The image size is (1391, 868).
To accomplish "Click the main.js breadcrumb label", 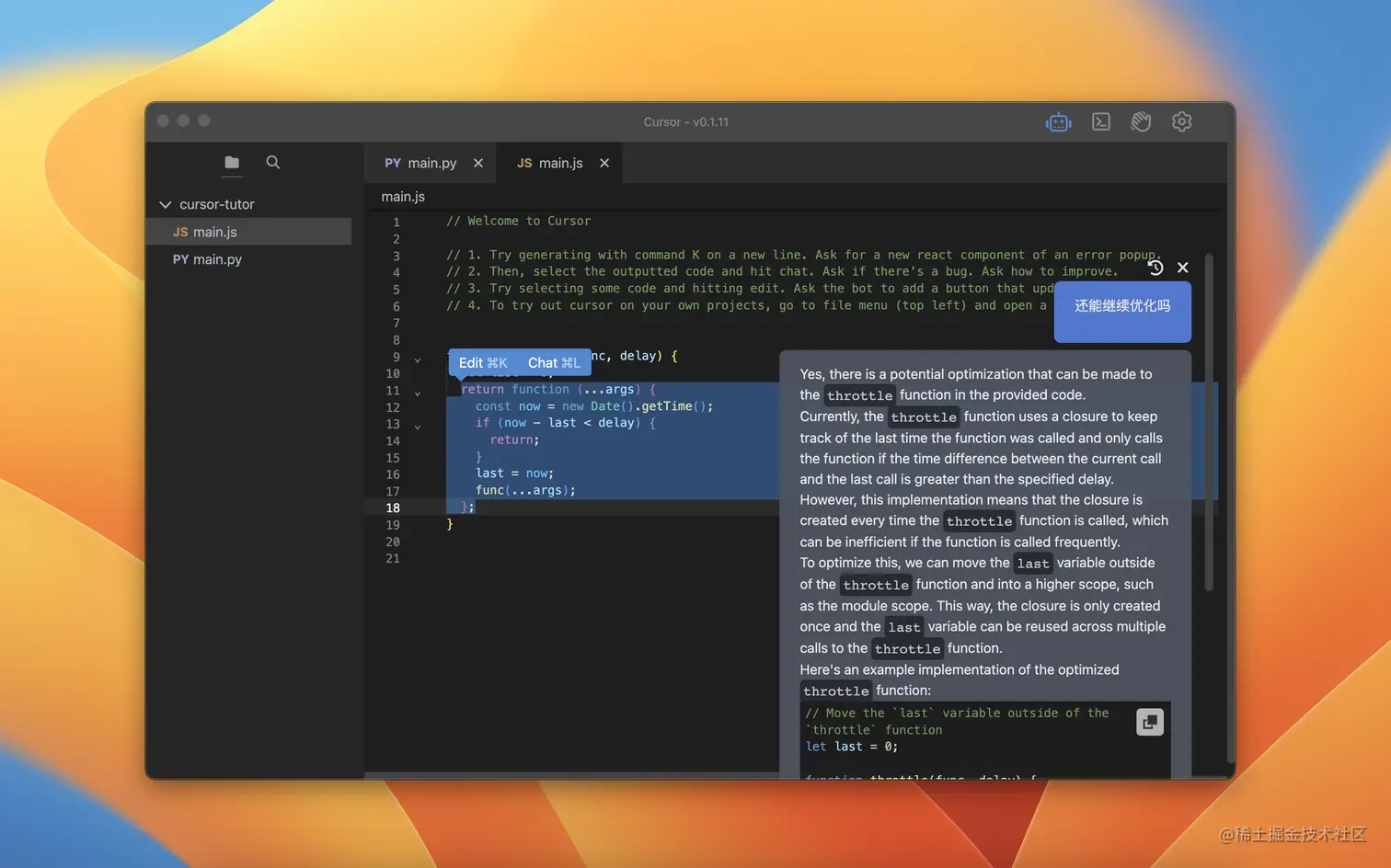I will (403, 197).
